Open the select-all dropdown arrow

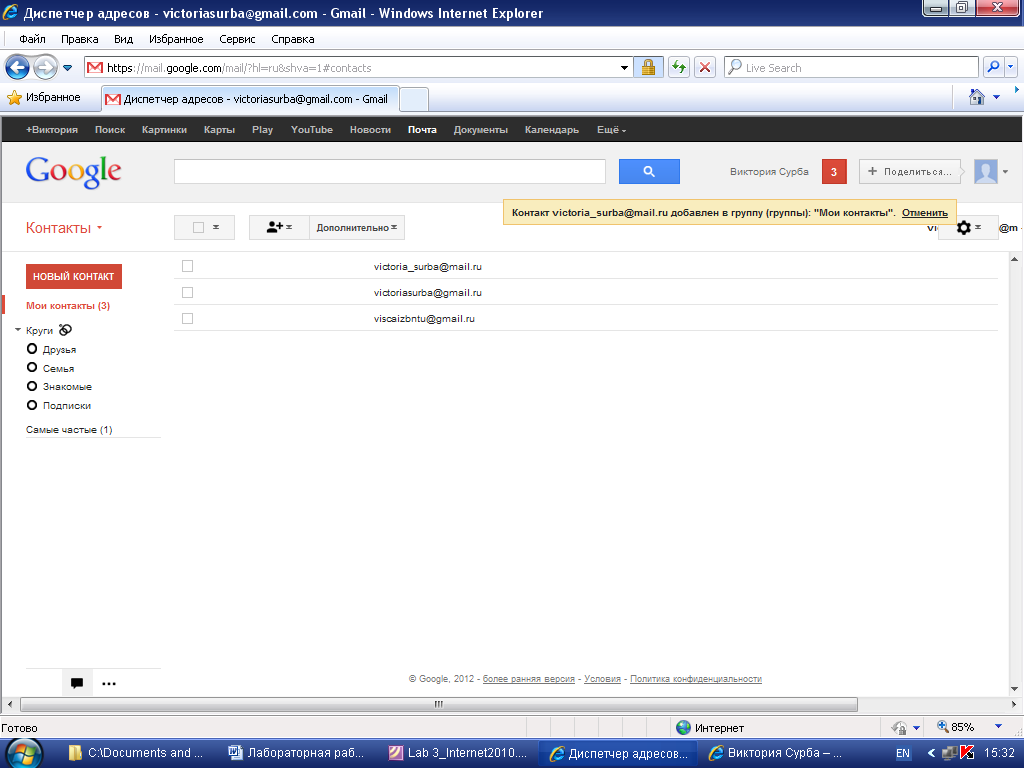click(216, 227)
